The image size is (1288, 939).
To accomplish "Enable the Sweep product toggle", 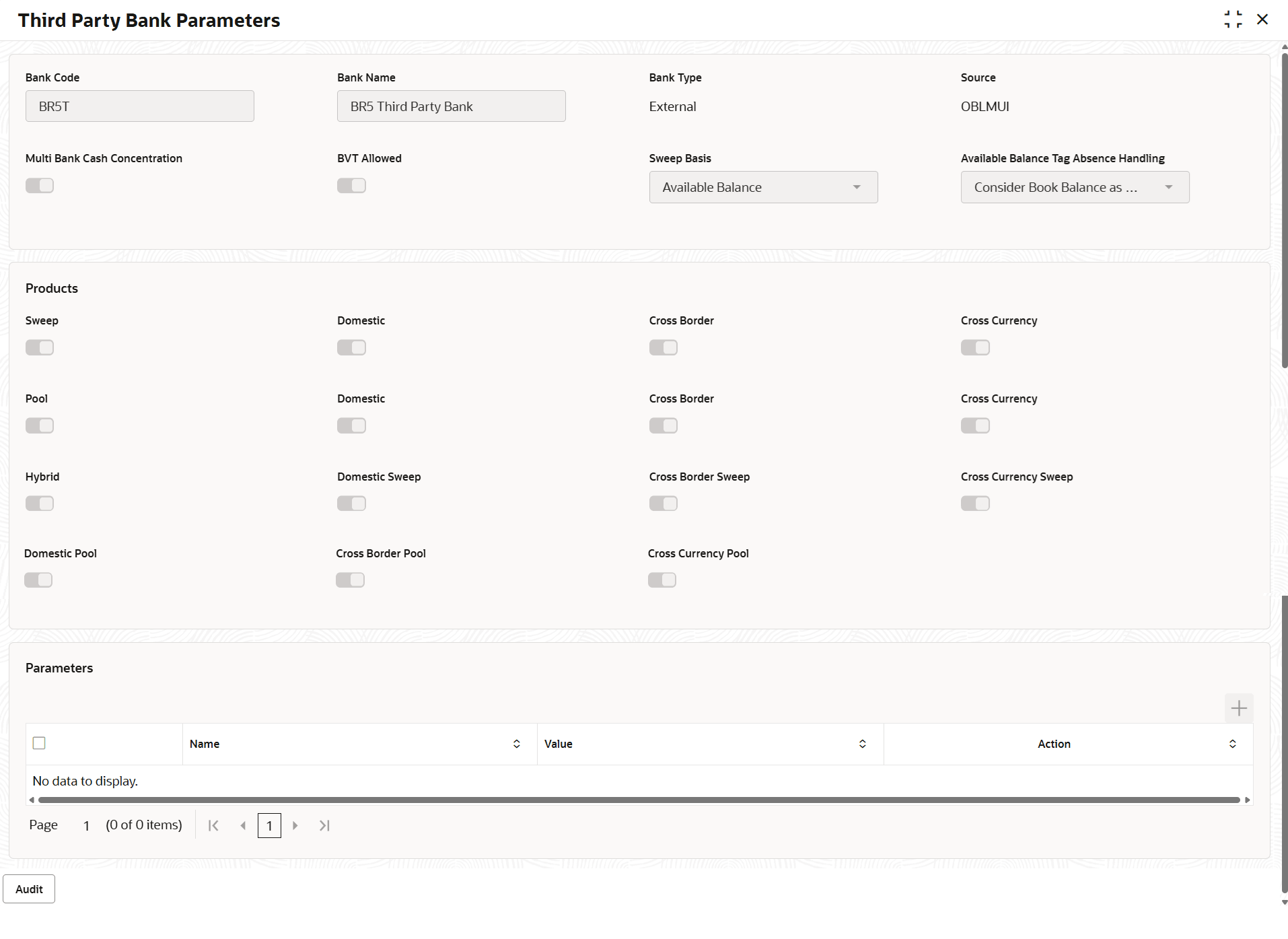I will pos(40,348).
